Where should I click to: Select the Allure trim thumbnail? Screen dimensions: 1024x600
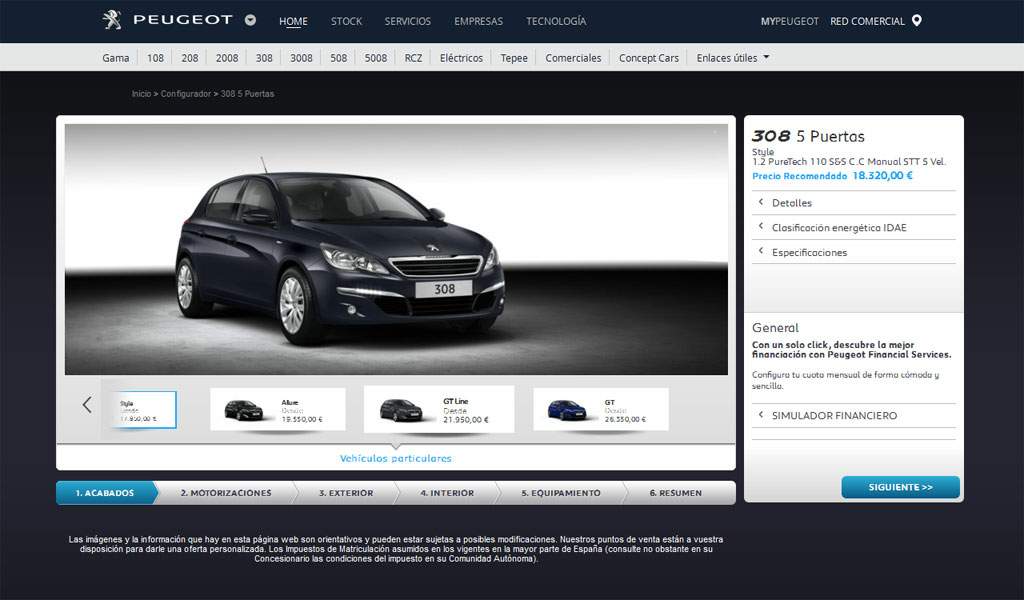pyautogui.click(x=278, y=409)
